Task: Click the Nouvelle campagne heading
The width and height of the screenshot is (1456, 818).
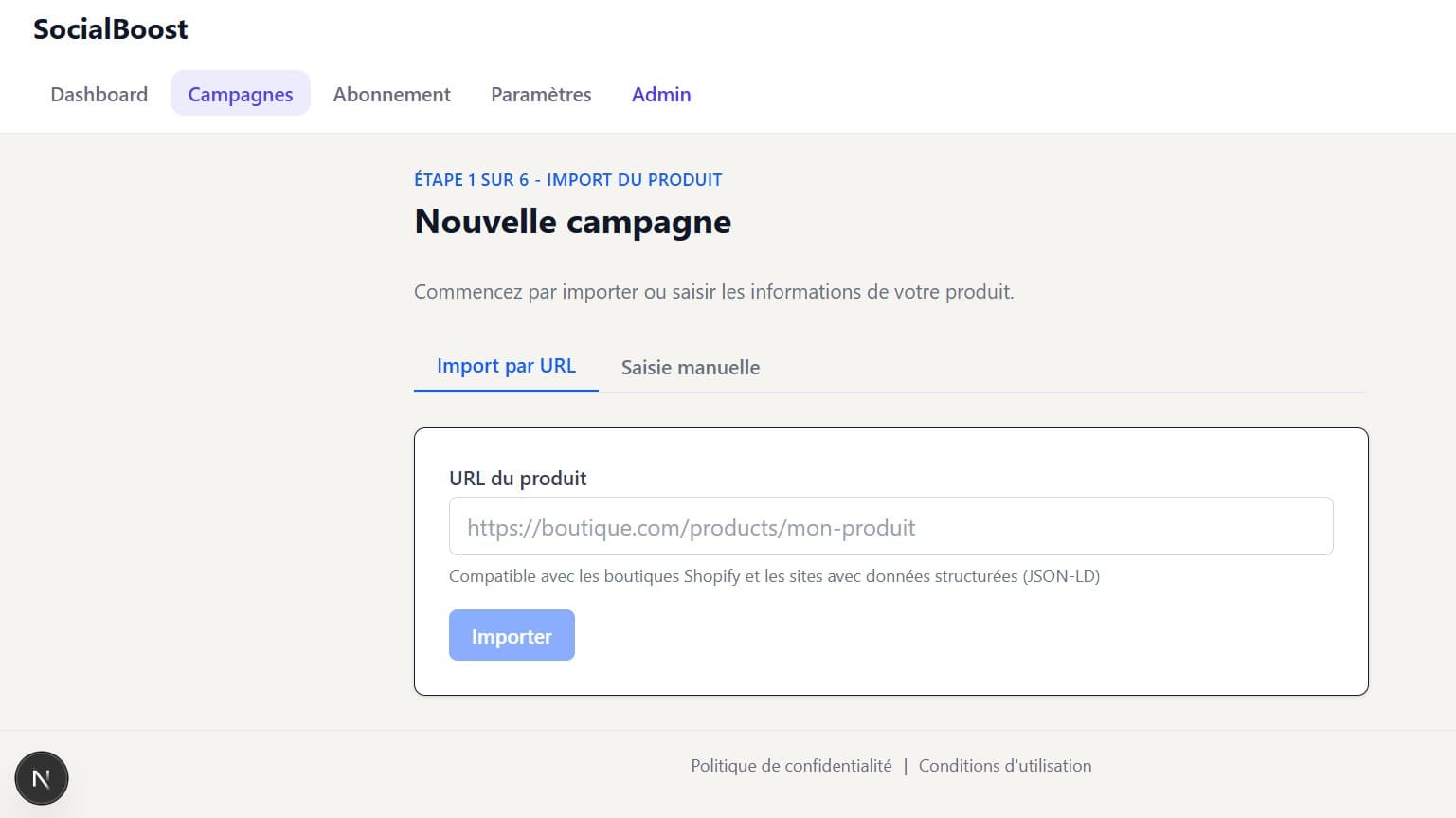Action: [x=572, y=221]
